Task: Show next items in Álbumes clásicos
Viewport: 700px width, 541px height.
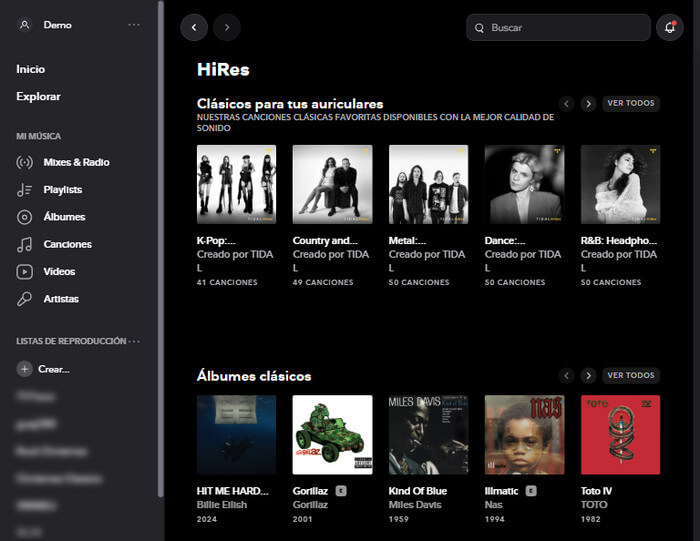Action: (588, 376)
